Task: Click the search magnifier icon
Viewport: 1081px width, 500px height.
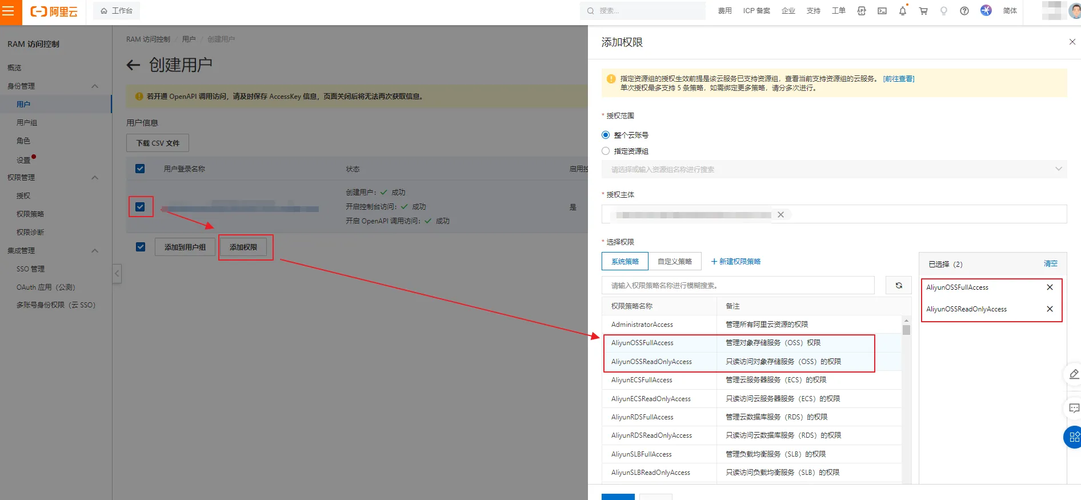Action: pos(591,11)
